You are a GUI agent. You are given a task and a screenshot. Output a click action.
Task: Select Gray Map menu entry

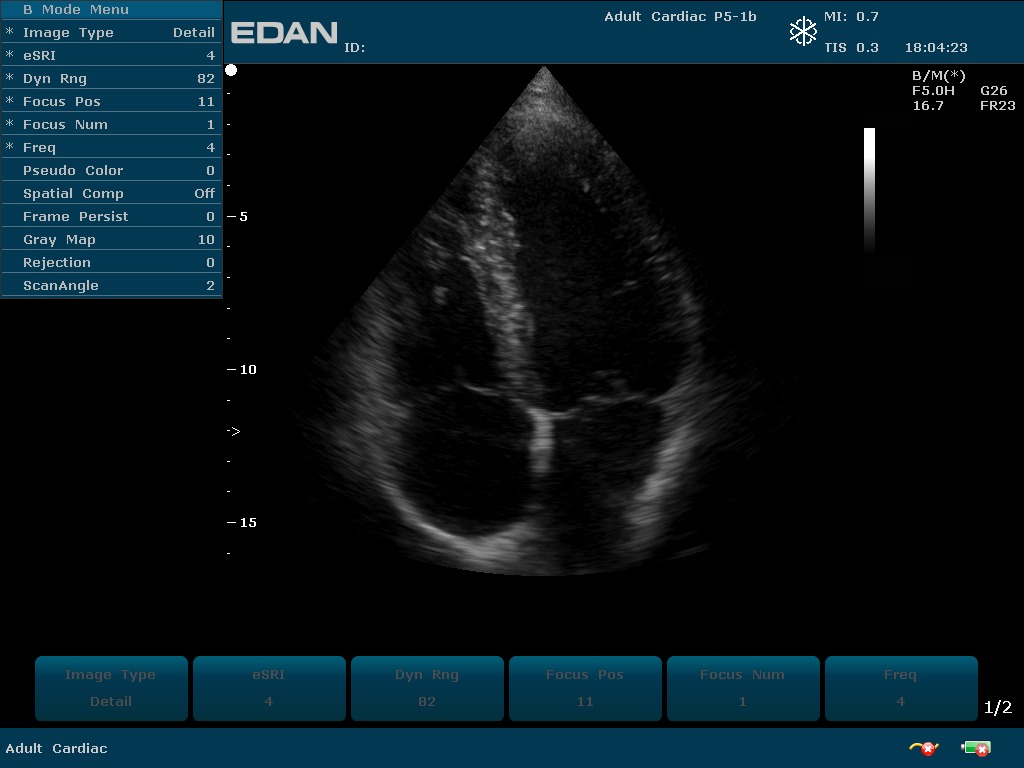click(x=112, y=239)
